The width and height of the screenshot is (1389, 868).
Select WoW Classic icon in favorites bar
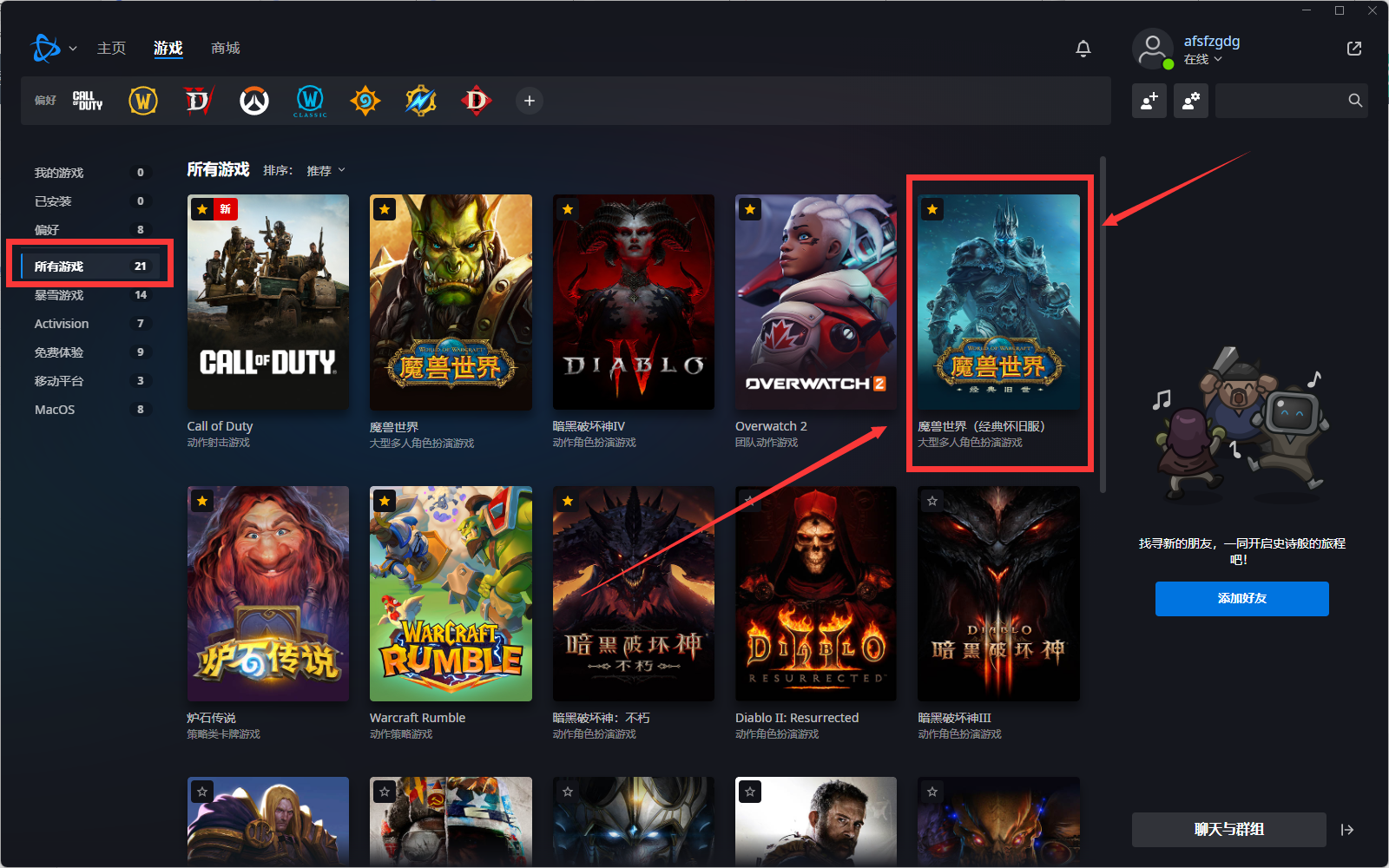(310, 101)
